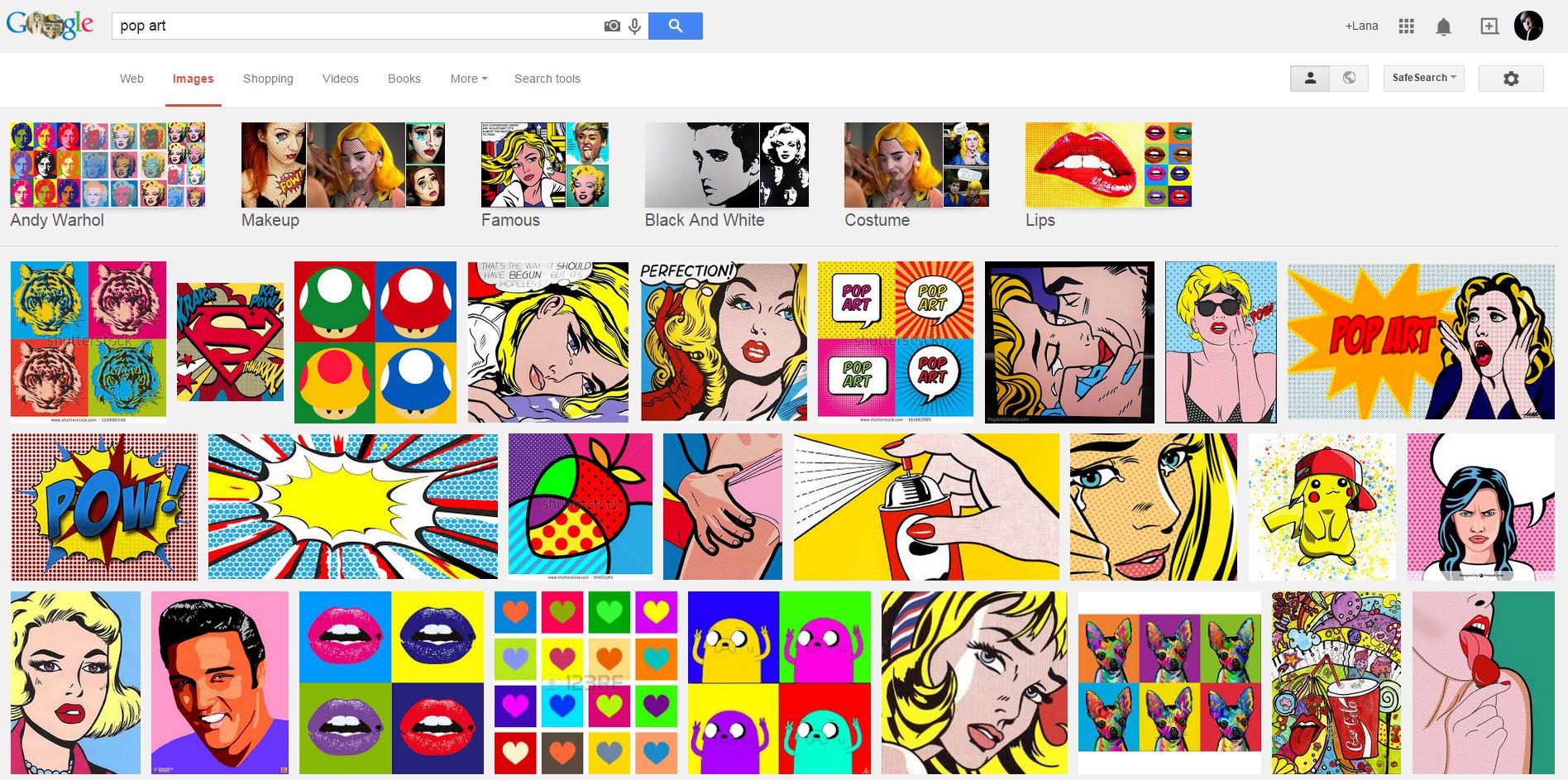The height and width of the screenshot is (780, 1568).
Task: Open the Elvis portrait on pink image
Action: pos(220,682)
